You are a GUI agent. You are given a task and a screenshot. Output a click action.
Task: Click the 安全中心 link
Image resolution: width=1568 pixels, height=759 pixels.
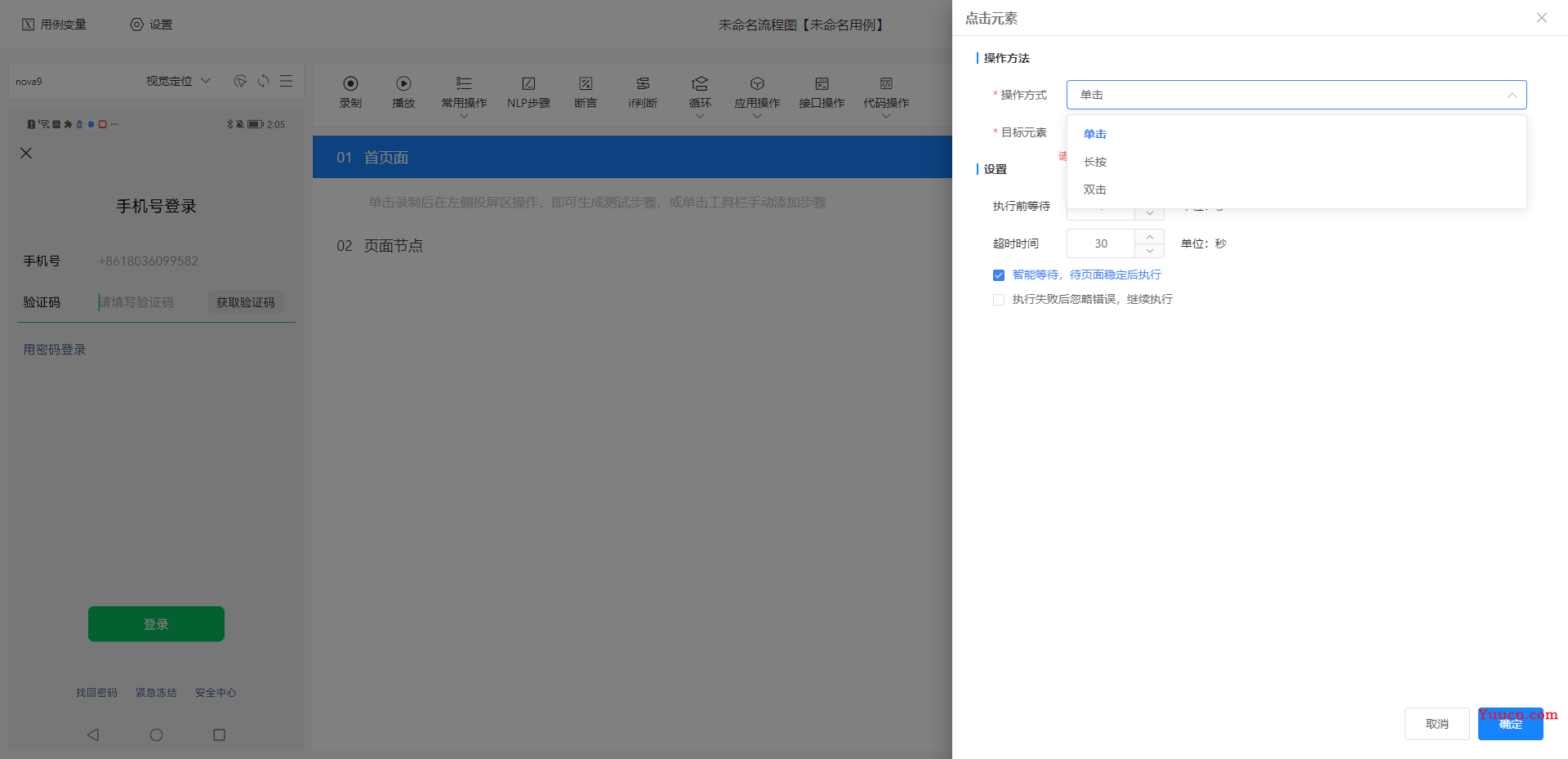[216, 693]
